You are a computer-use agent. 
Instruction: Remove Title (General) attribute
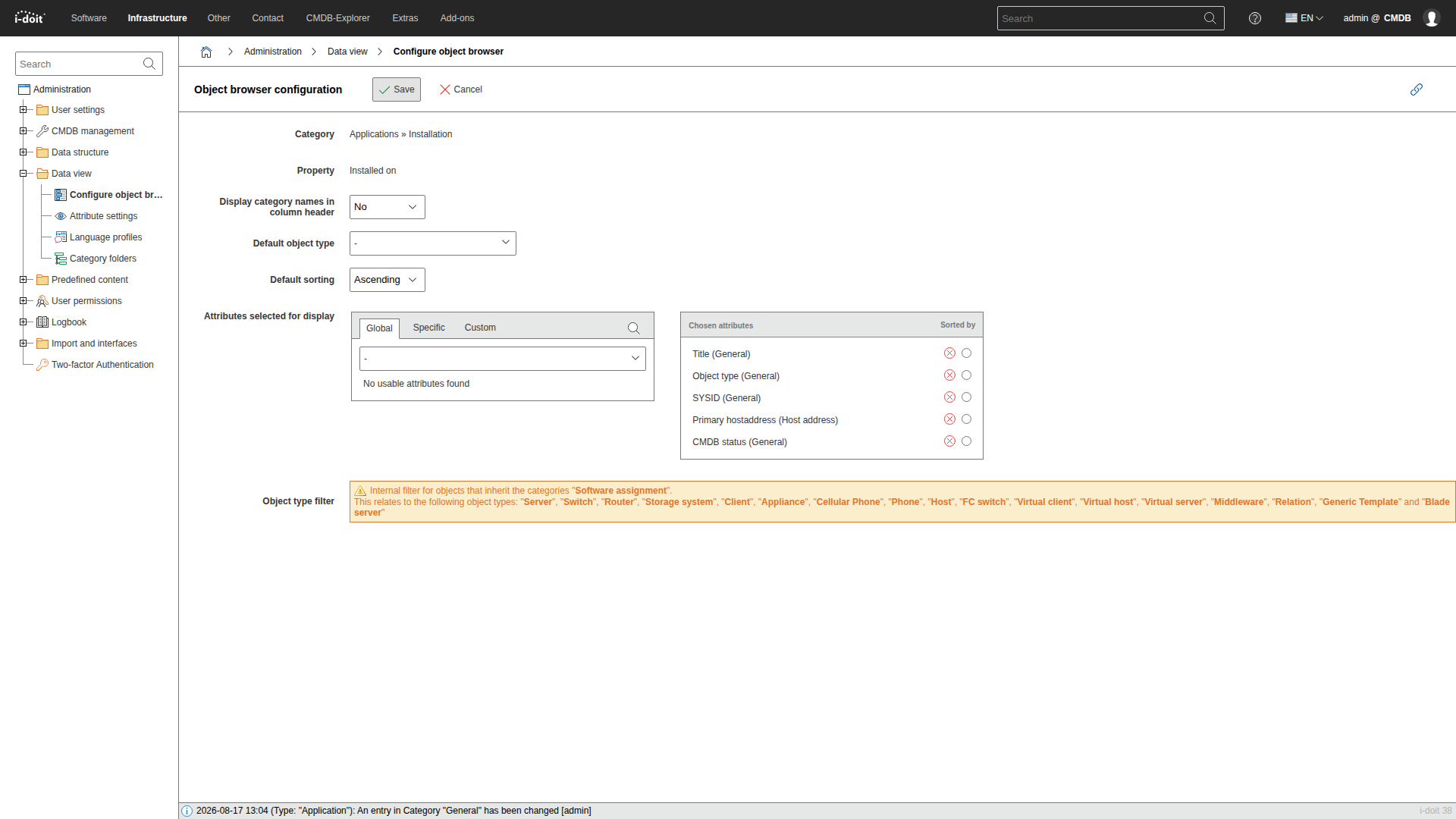(x=949, y=353)
